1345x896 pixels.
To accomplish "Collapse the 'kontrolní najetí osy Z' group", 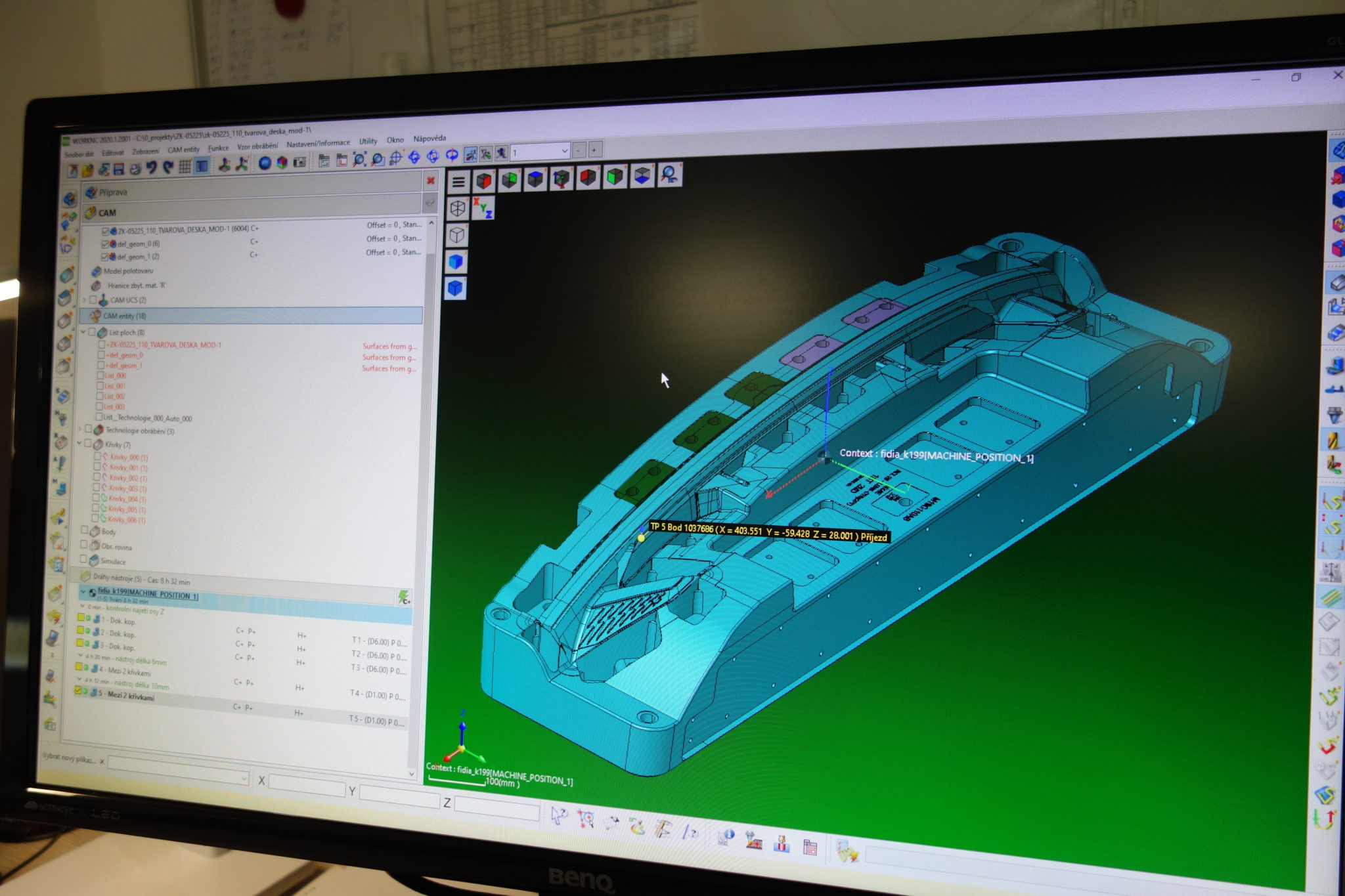I will (x=82, y=606).
